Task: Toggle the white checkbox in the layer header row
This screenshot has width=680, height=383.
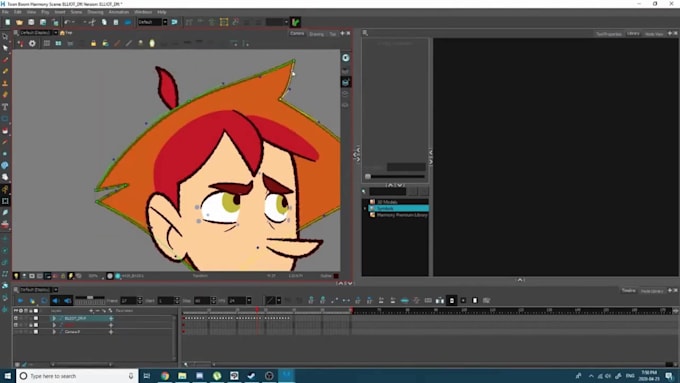Action: [x=36, y=311]
